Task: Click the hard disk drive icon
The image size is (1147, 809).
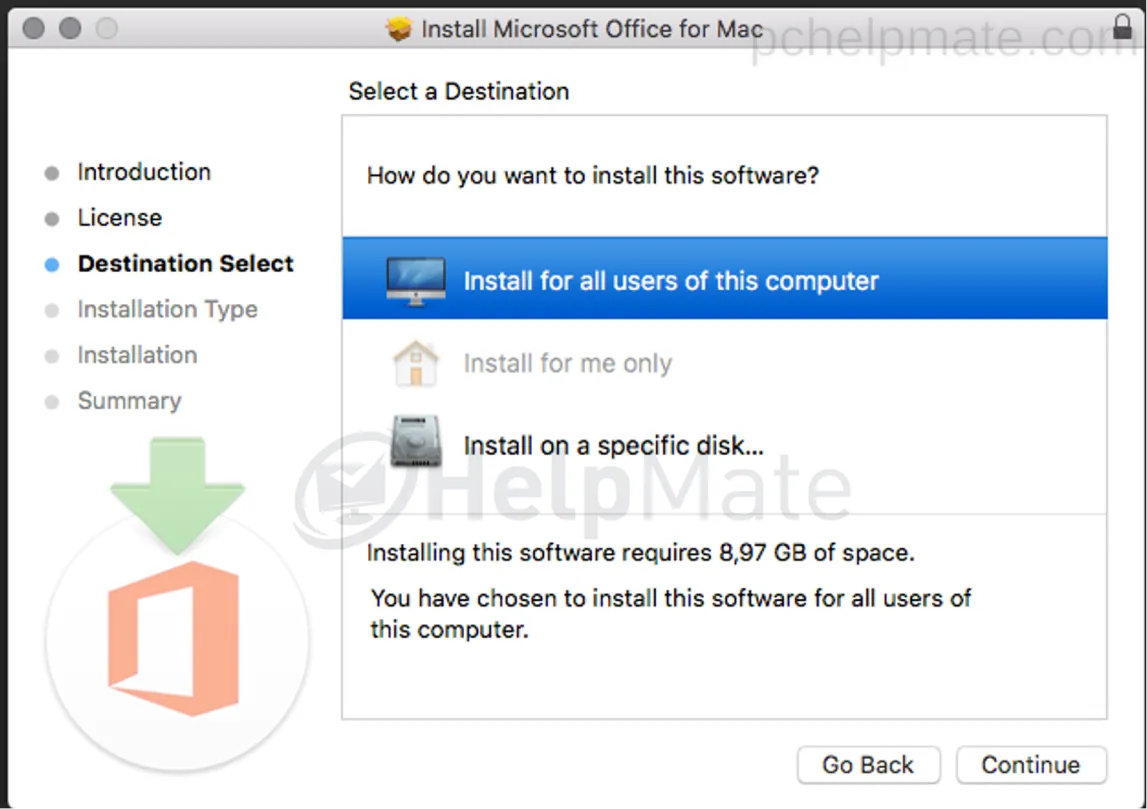Action: coord(415,441)
